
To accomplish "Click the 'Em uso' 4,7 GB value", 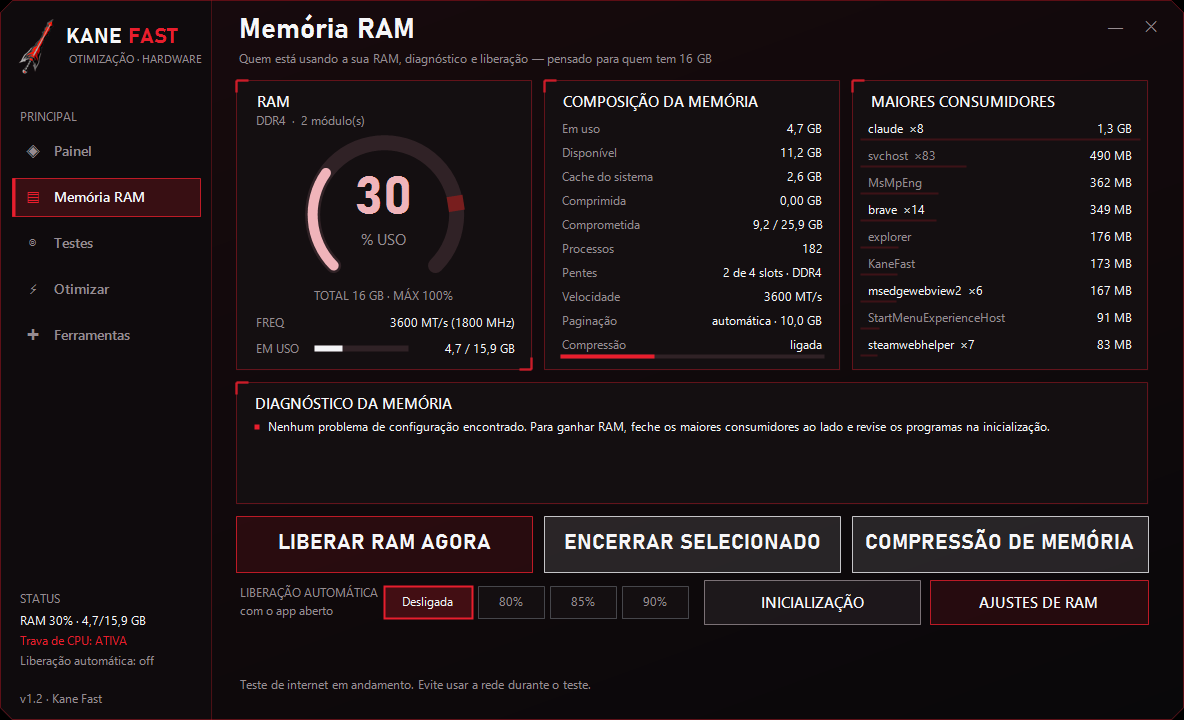I will click(804, 129).
